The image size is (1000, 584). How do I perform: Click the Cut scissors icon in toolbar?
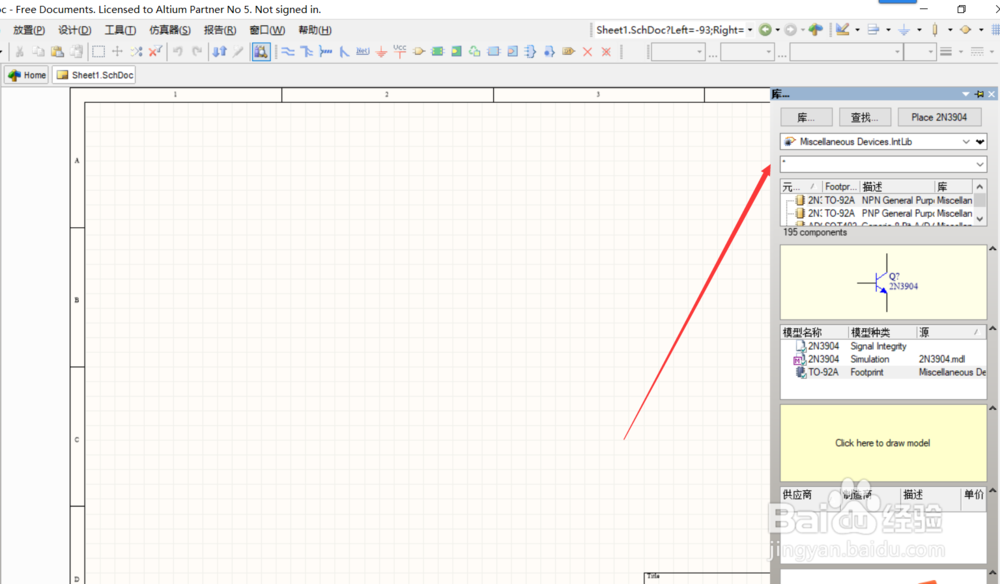tap(20, 52)
